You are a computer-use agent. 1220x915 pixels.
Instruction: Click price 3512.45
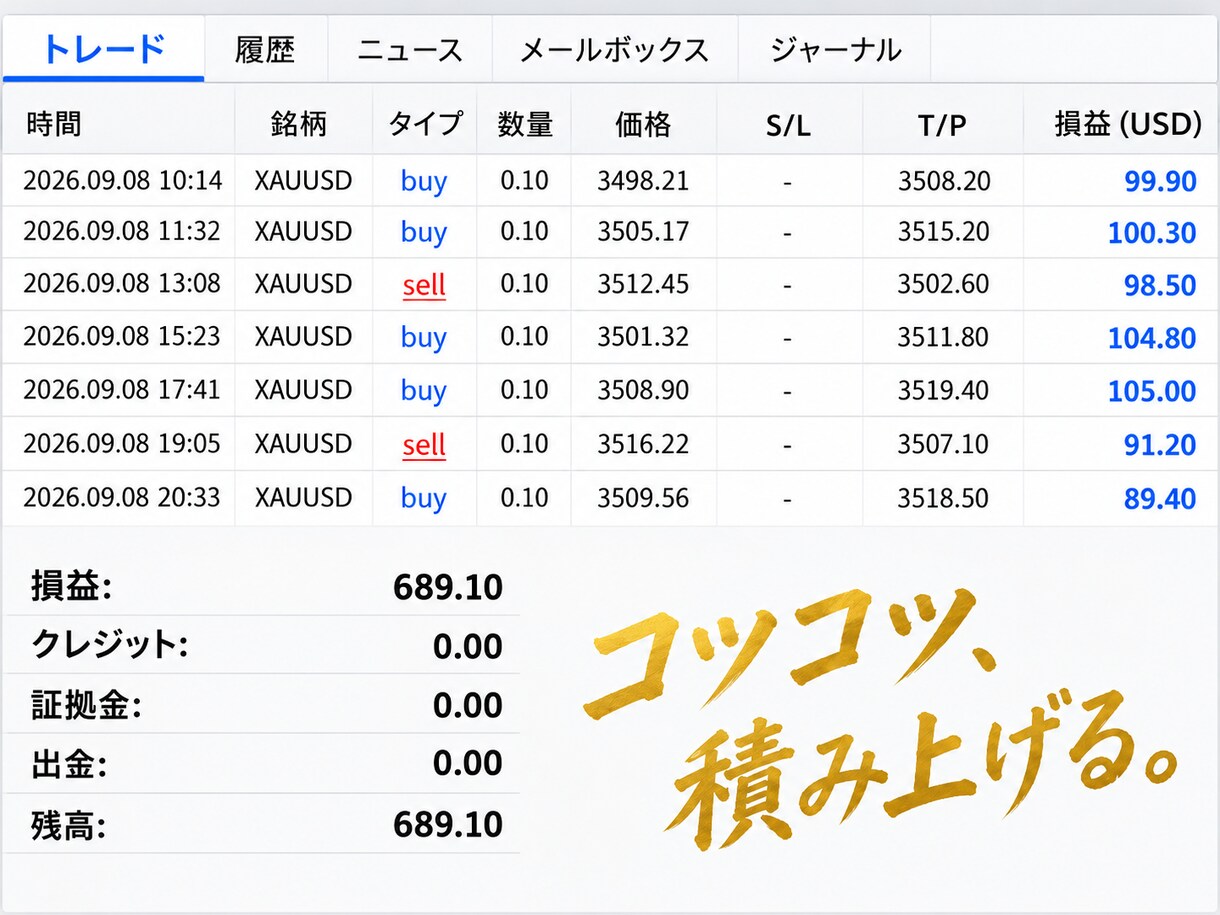pos(643,285)
